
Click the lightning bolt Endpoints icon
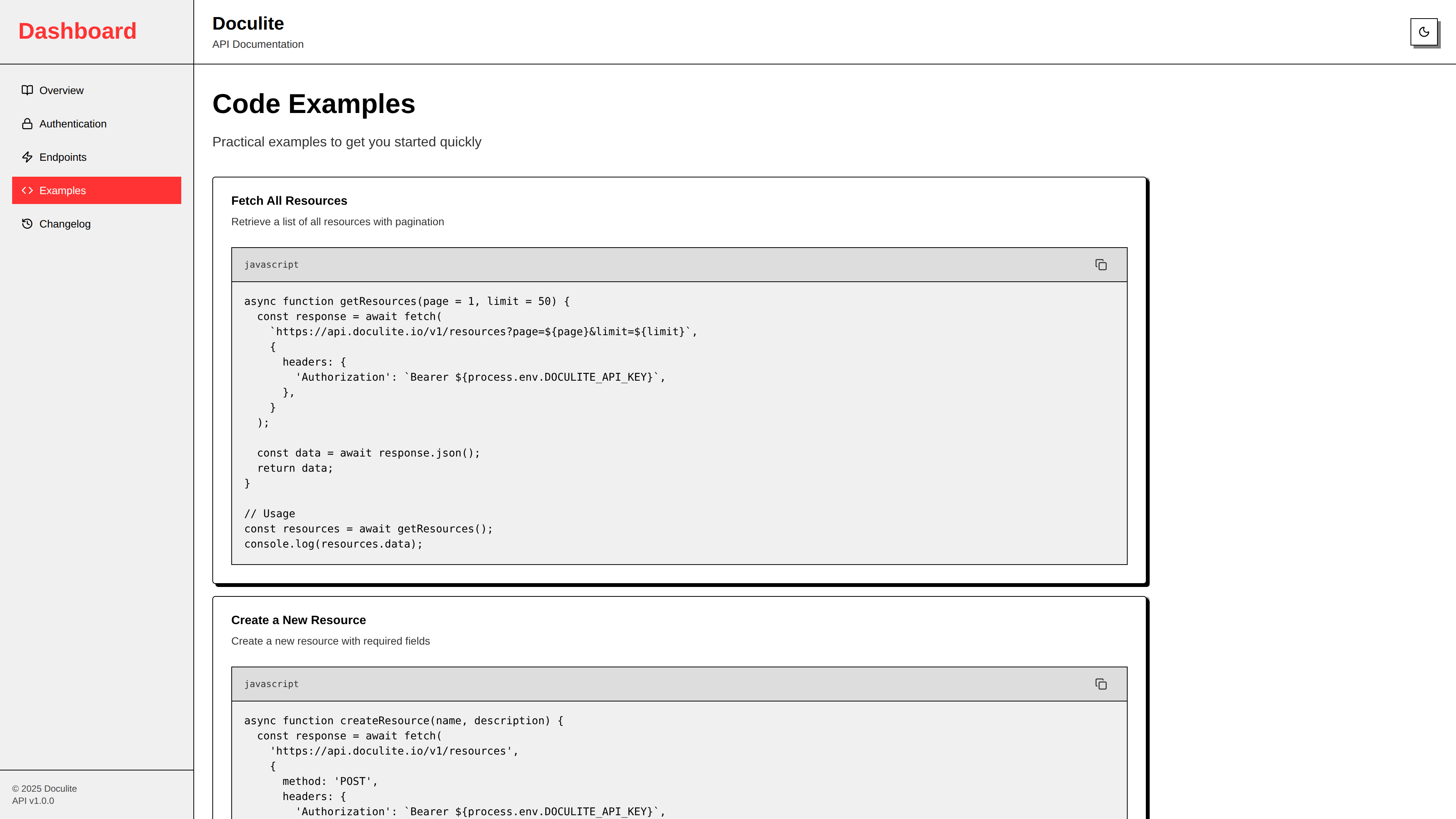click(27, 157)
